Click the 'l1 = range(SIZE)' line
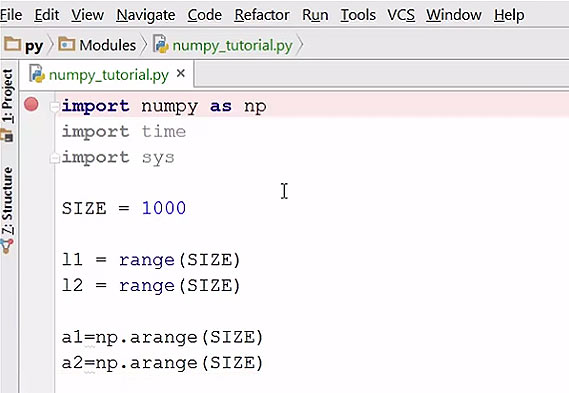Viewport: 569px width, 393px height. pyautogui.click(x=151, y=260)
